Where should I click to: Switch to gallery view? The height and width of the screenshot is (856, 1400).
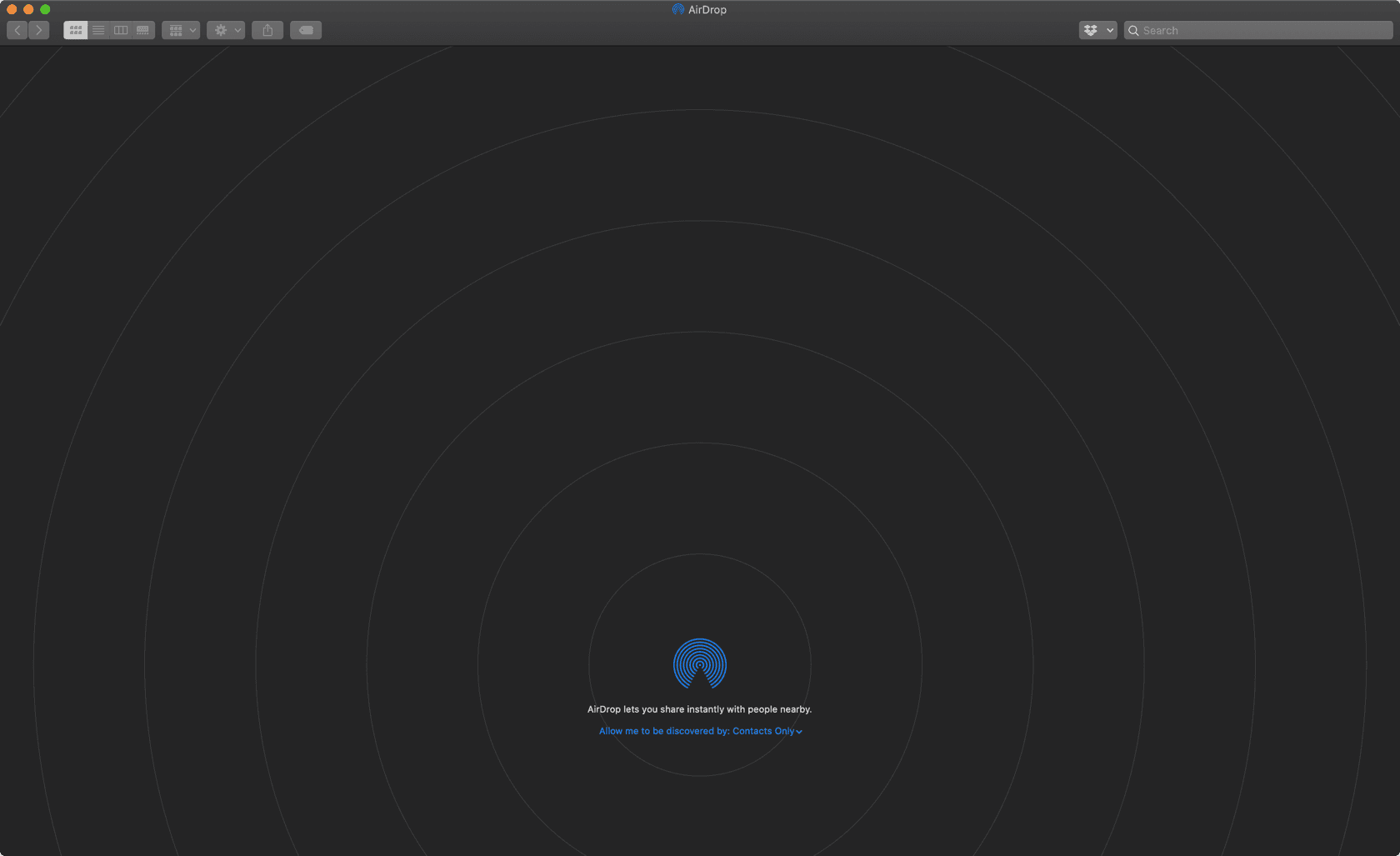143,30
